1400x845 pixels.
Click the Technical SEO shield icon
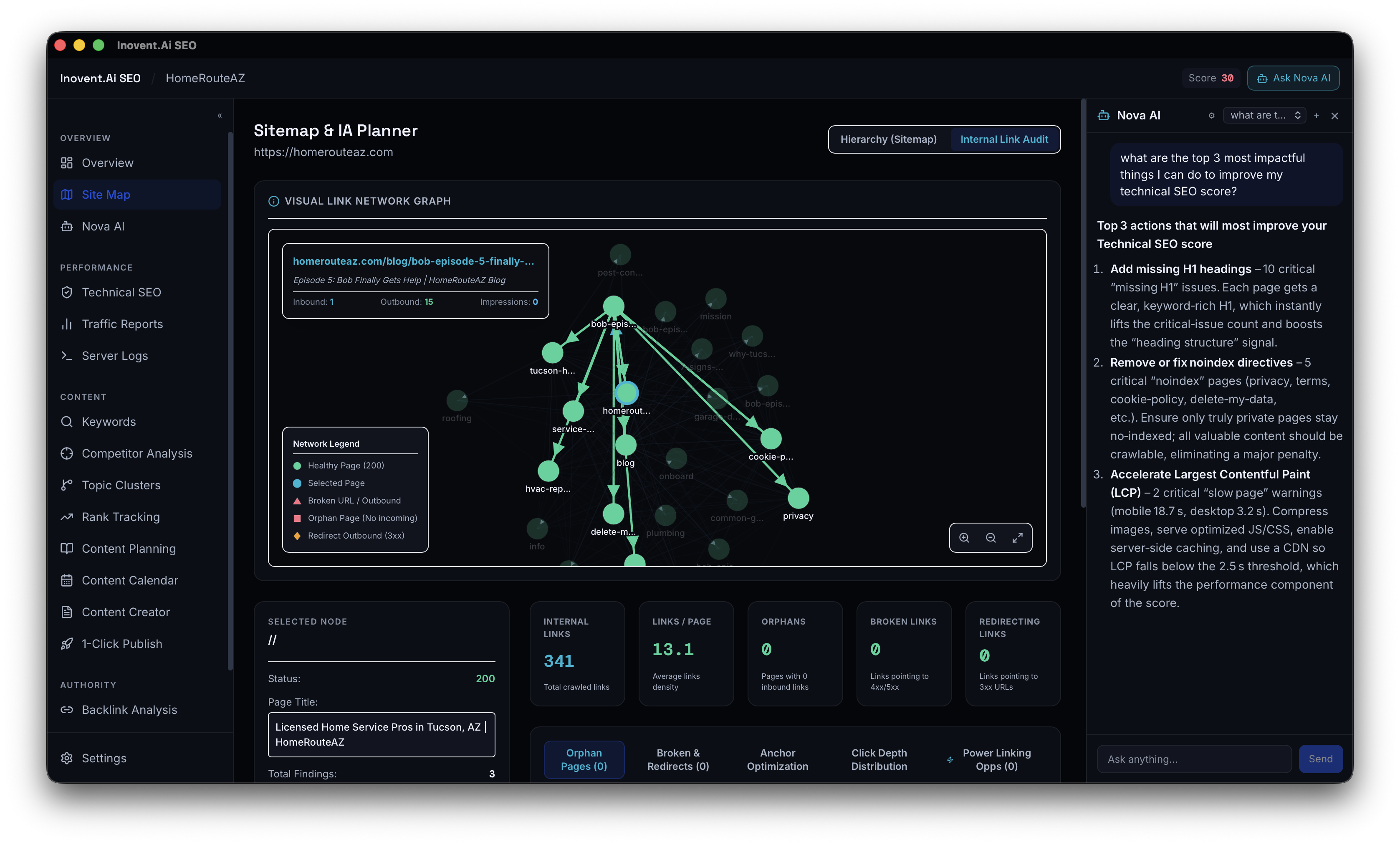tap(66, 292)
